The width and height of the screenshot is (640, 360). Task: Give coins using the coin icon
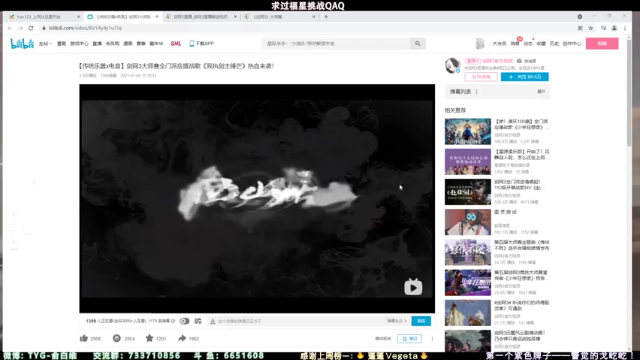pos(117,338)
